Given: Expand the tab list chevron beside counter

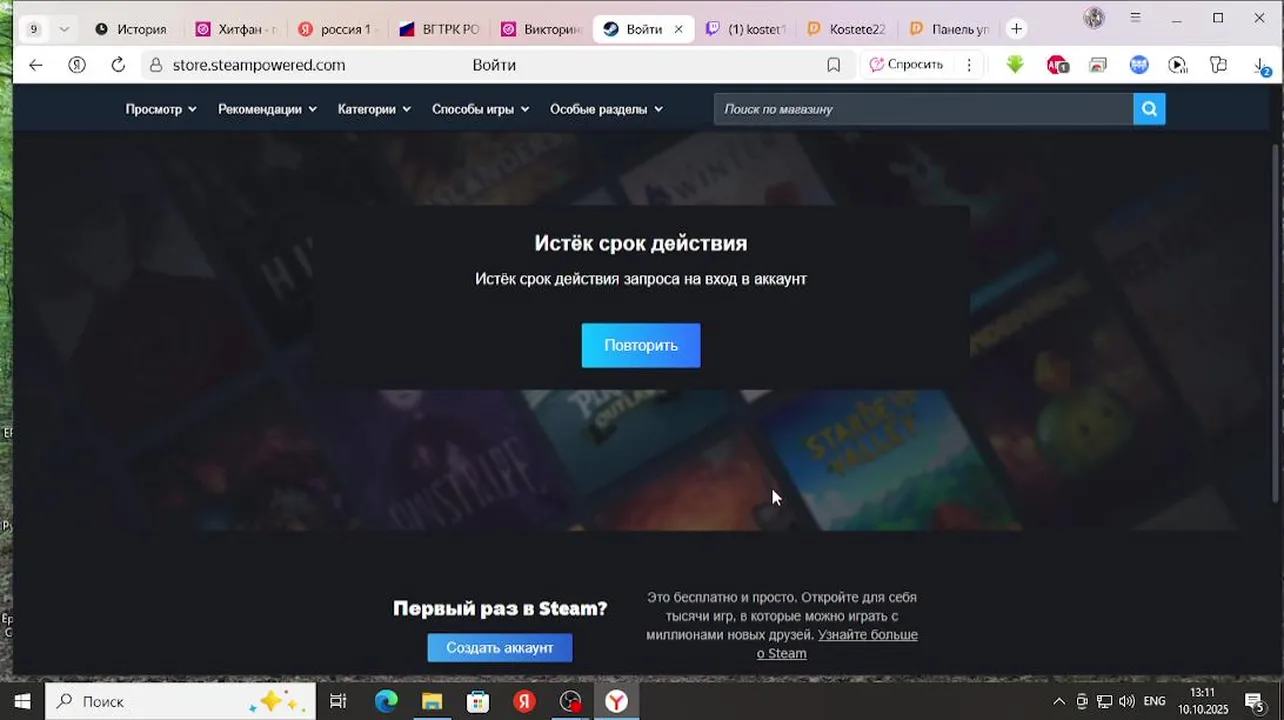Looking at the screenshot, I should tap(64, 29).
